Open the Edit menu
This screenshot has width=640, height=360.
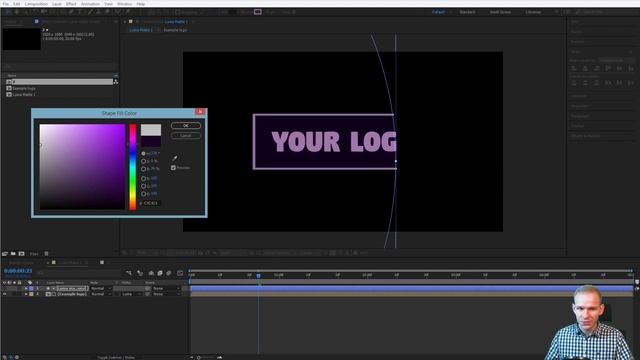pyautogui.click(x=17, y=4)
